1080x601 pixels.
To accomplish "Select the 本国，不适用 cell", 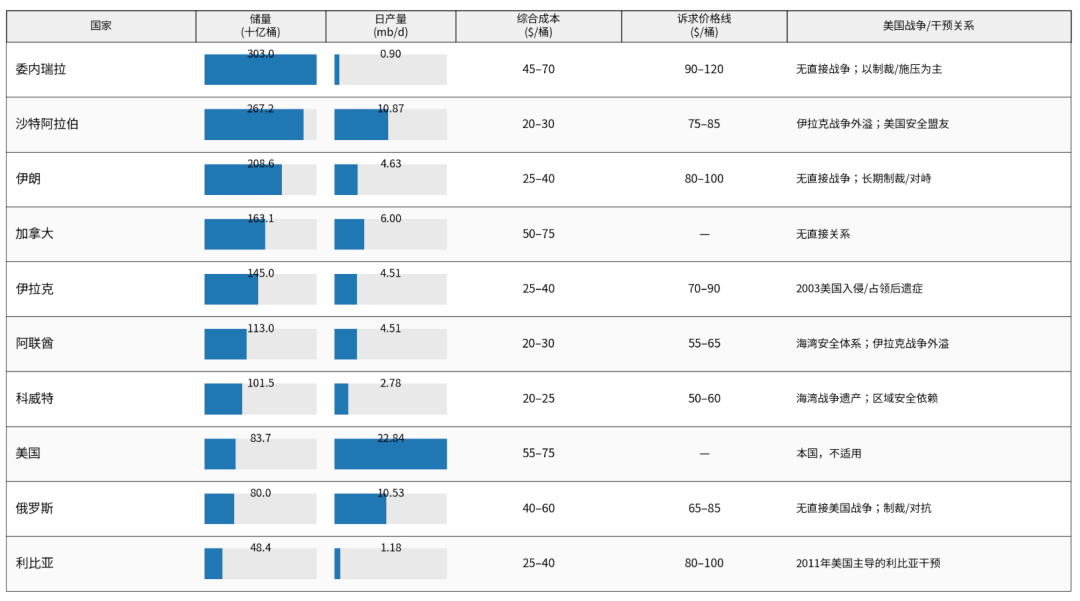I will pos(828,454).
